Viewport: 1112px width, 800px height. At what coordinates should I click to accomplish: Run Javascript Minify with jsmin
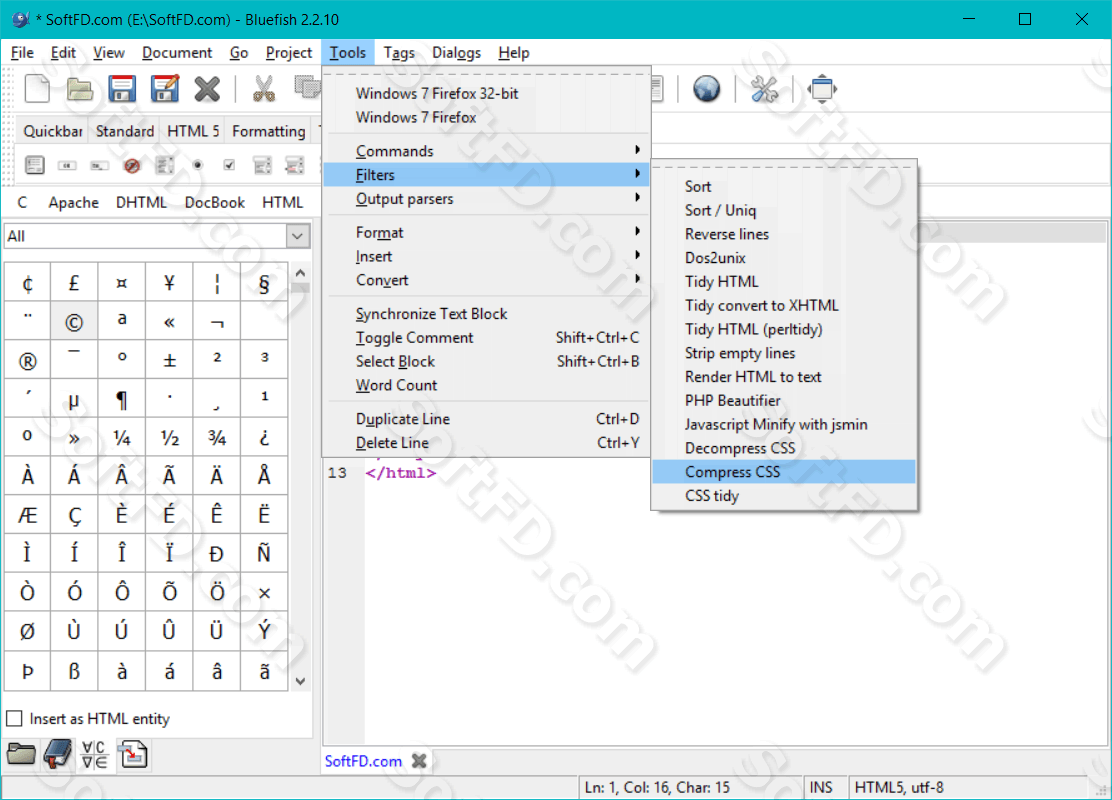784,424
